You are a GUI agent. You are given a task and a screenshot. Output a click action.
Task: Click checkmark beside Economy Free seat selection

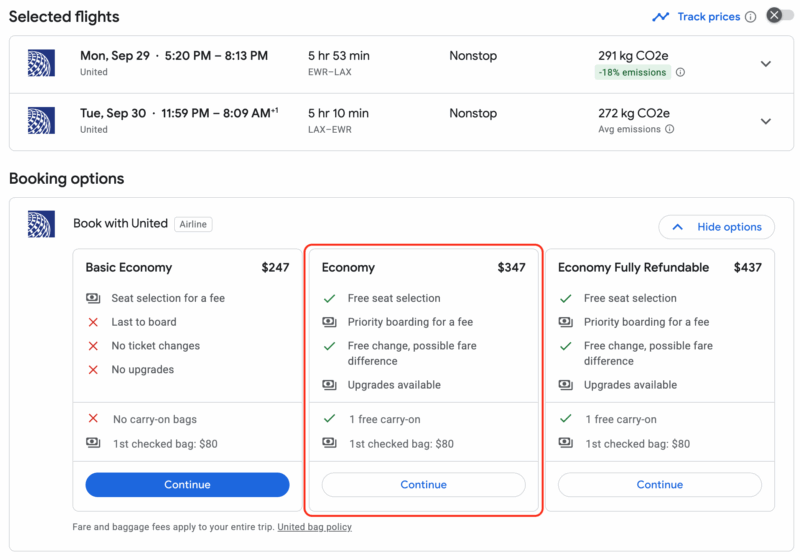(330, 298)
